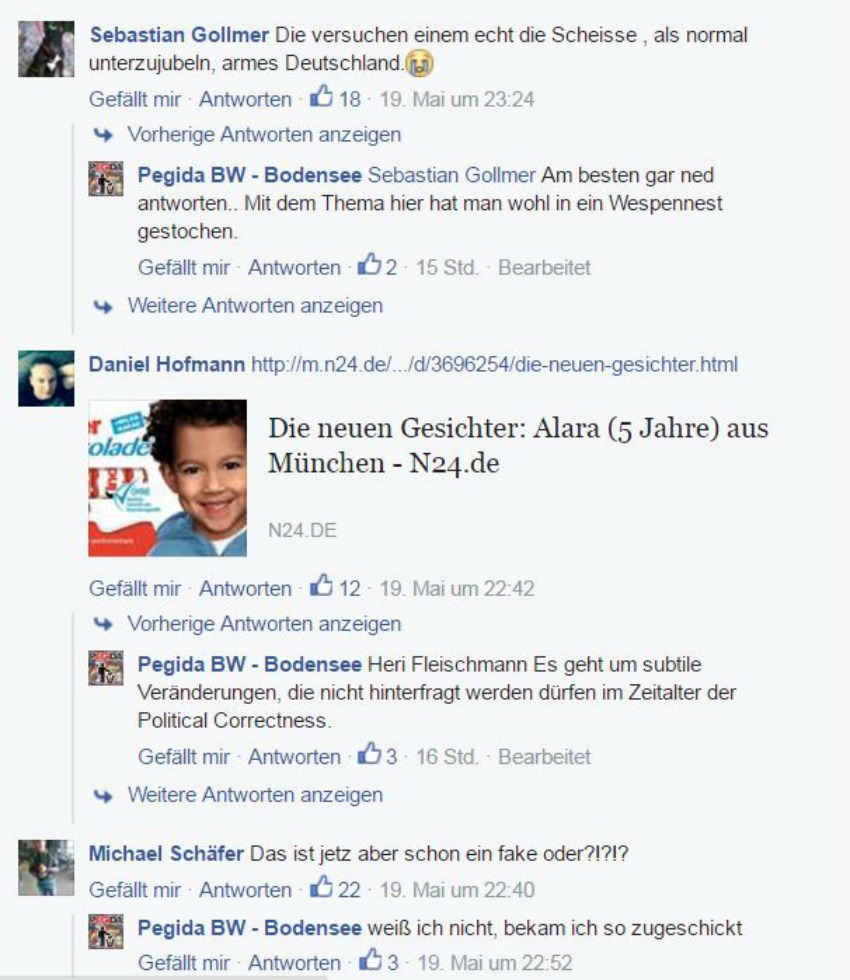Open Sebastian Gollmer's profile picture
This screenshot has height=980, width=850.
click(46, 49)
